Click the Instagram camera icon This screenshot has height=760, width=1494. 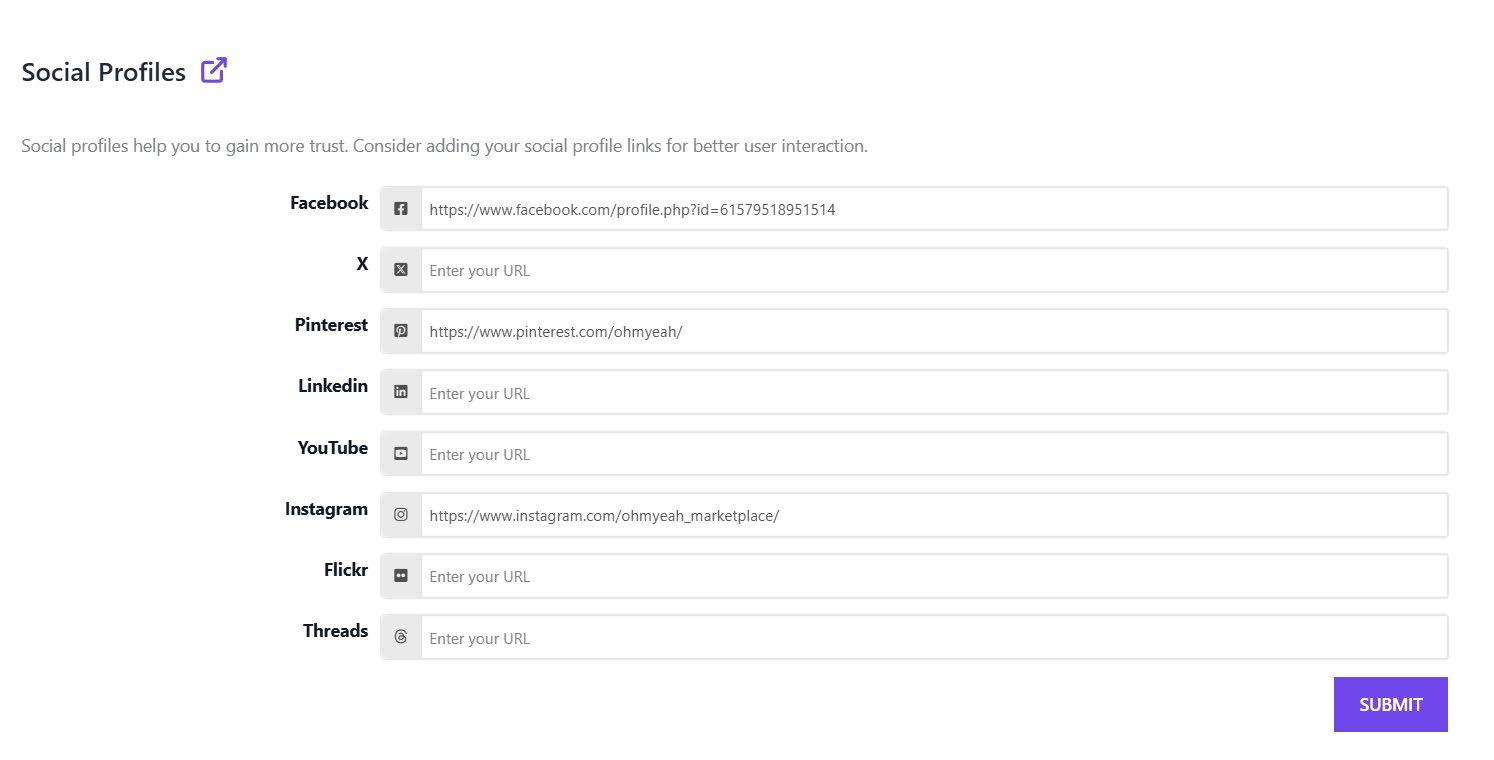pos(401,515)
